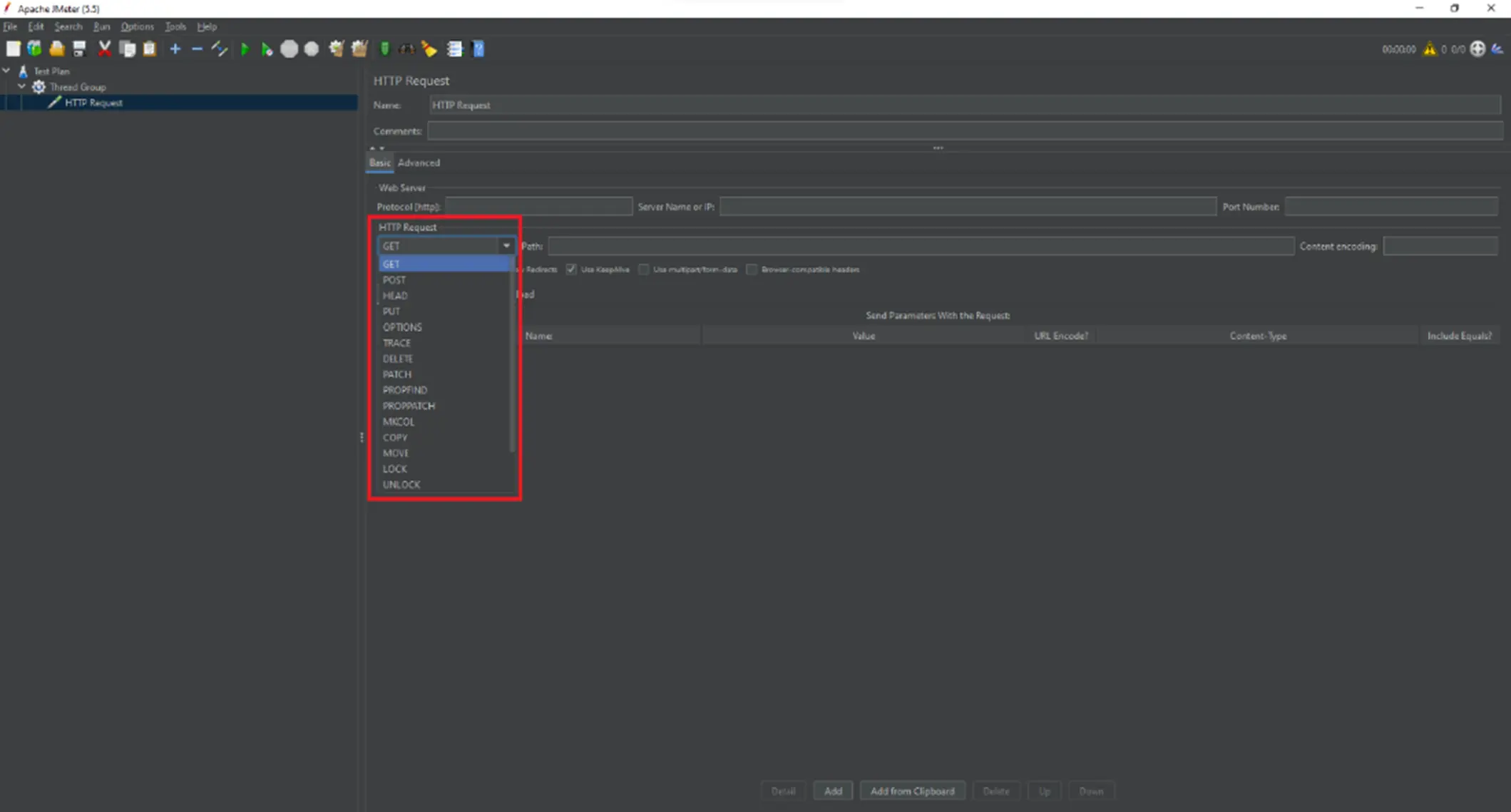Enable Use multipart/form-data
This screenshot has height=812, width=1511.
click(643, 269)
